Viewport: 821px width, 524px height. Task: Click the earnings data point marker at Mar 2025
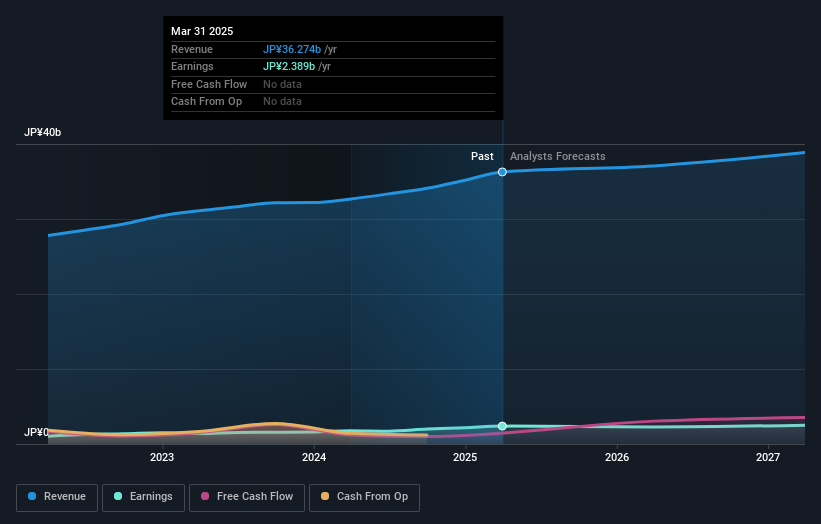click(502, 426)
